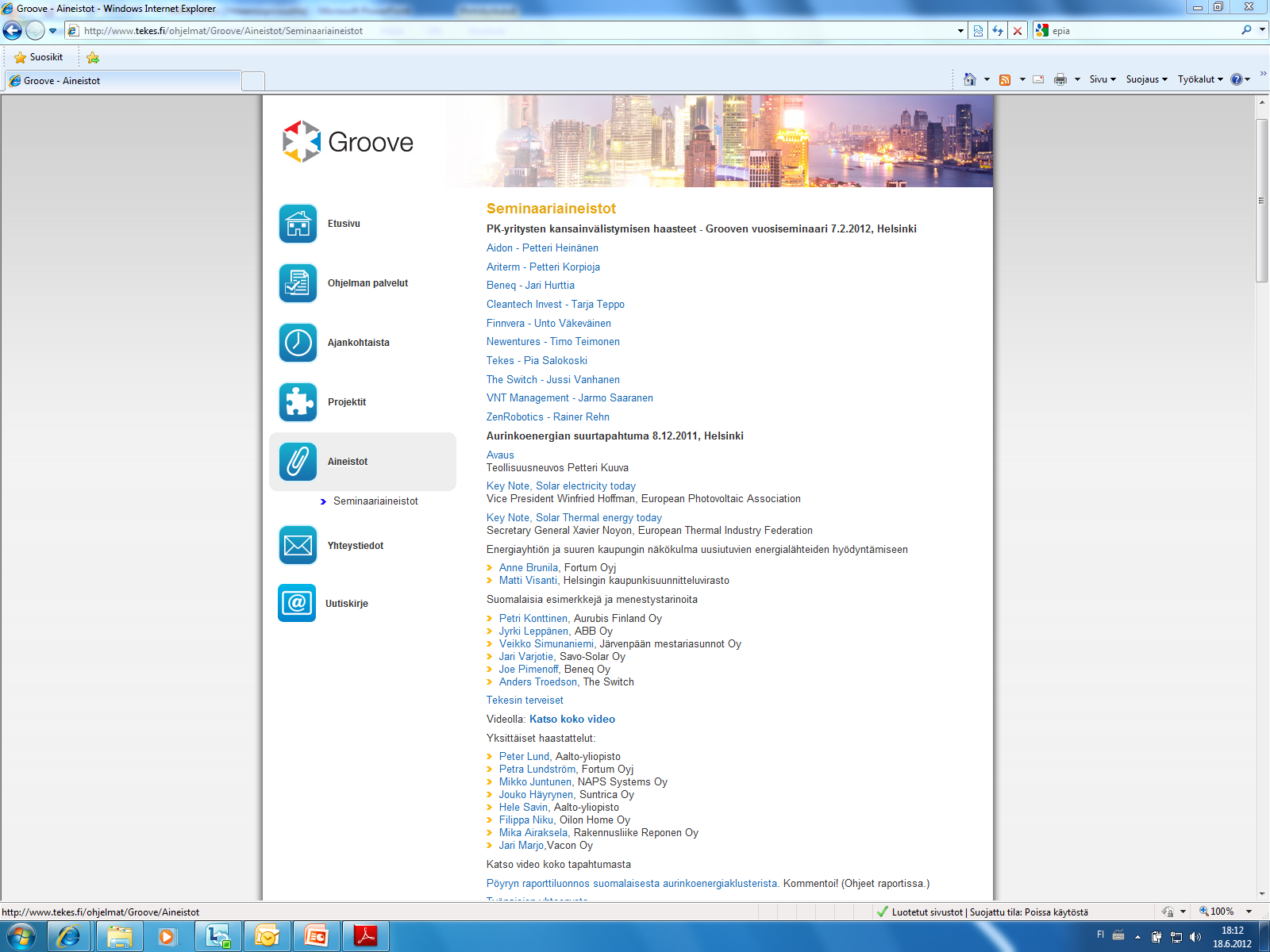Show hidden system tray icons arrow
Image resolution: width=1270 pixels, height=952 pixels.
pos(1137,937)
